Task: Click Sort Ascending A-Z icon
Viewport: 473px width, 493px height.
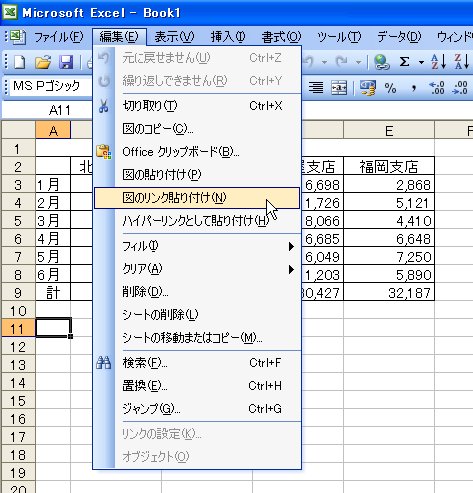Action: coord(438,62)
